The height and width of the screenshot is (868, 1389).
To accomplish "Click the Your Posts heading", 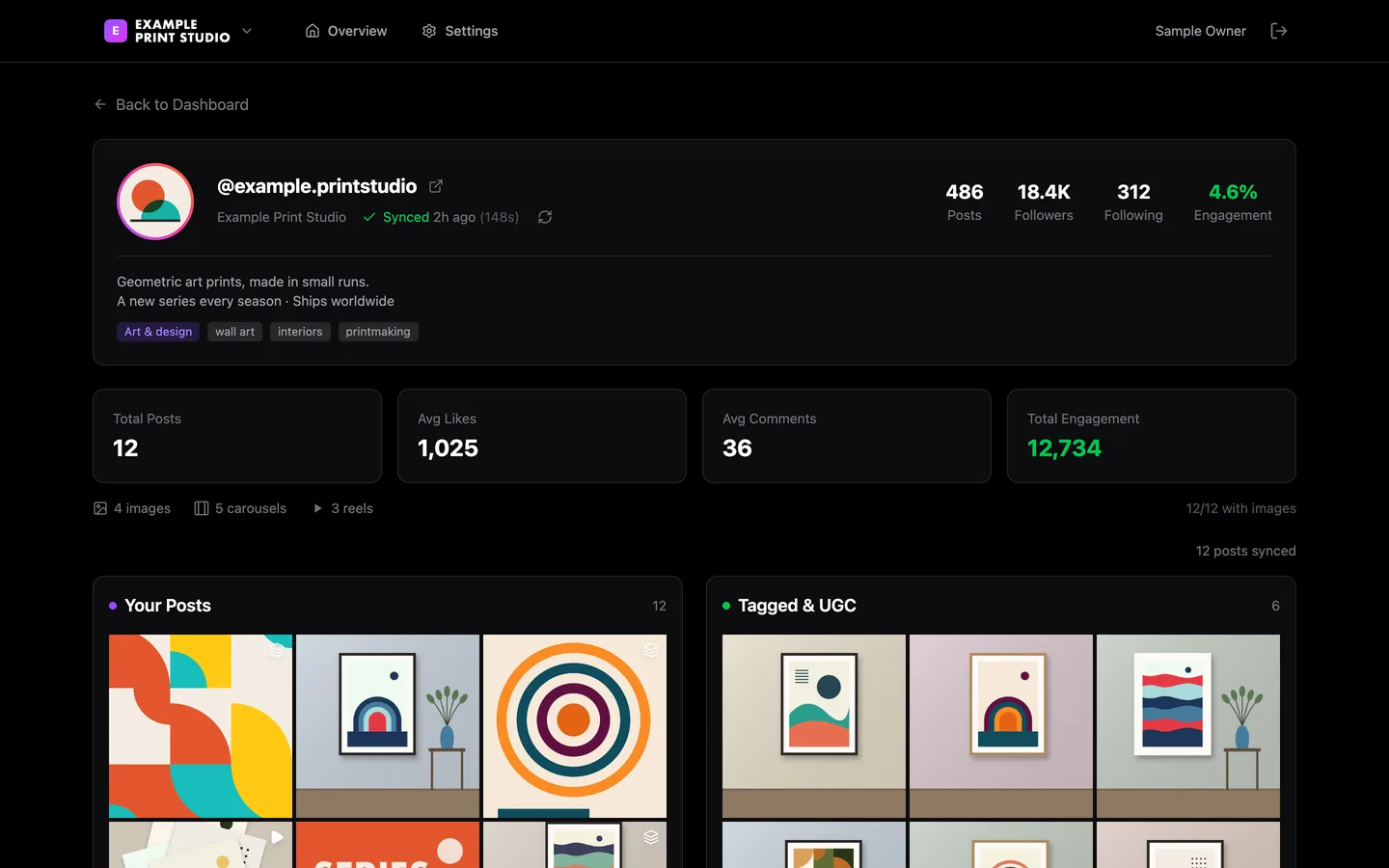I will pos(168,606).
